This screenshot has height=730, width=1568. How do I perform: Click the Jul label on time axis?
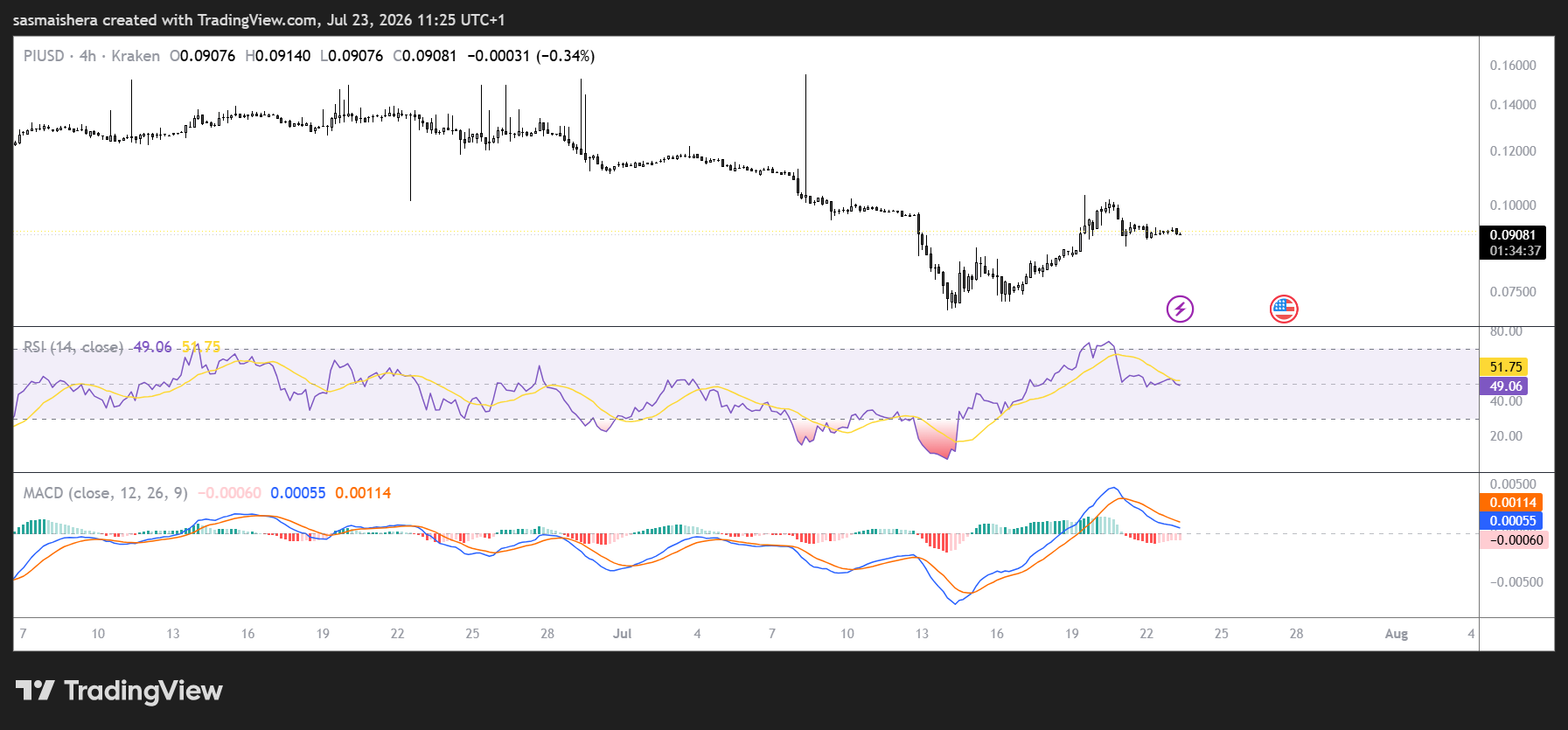click(x=622, y=634)
